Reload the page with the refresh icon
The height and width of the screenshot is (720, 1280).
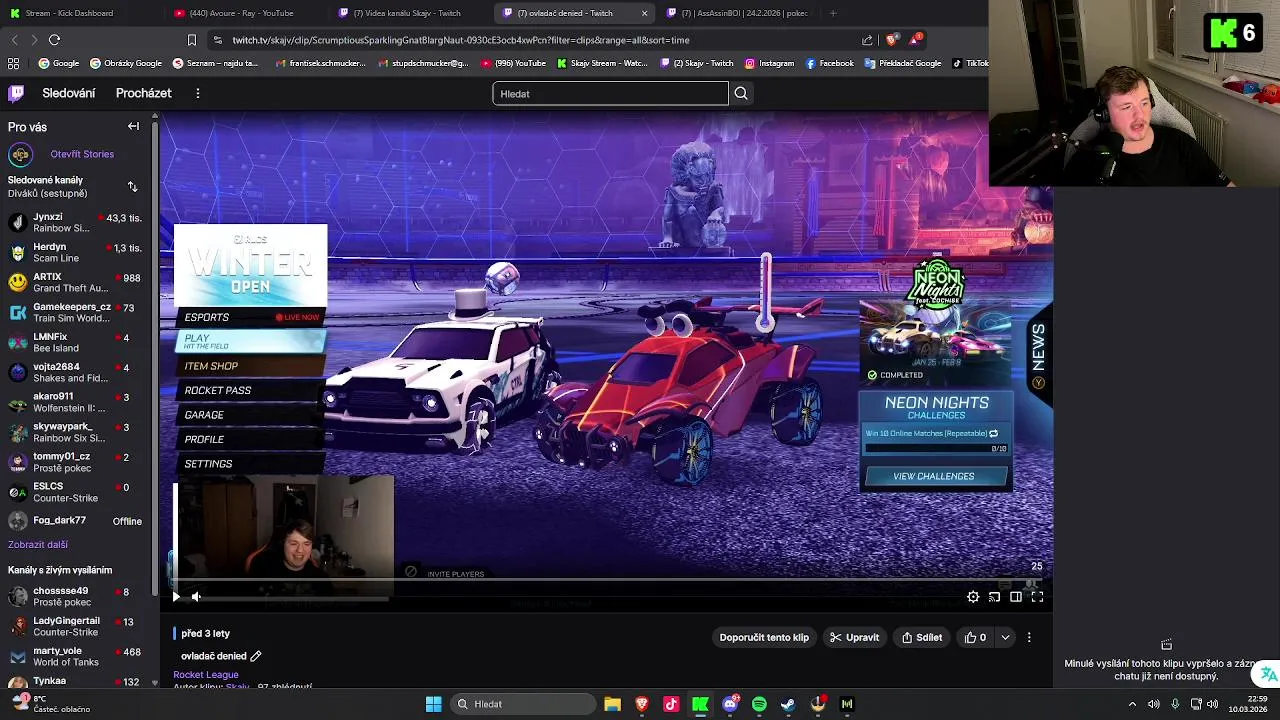[x=54, y=40]
